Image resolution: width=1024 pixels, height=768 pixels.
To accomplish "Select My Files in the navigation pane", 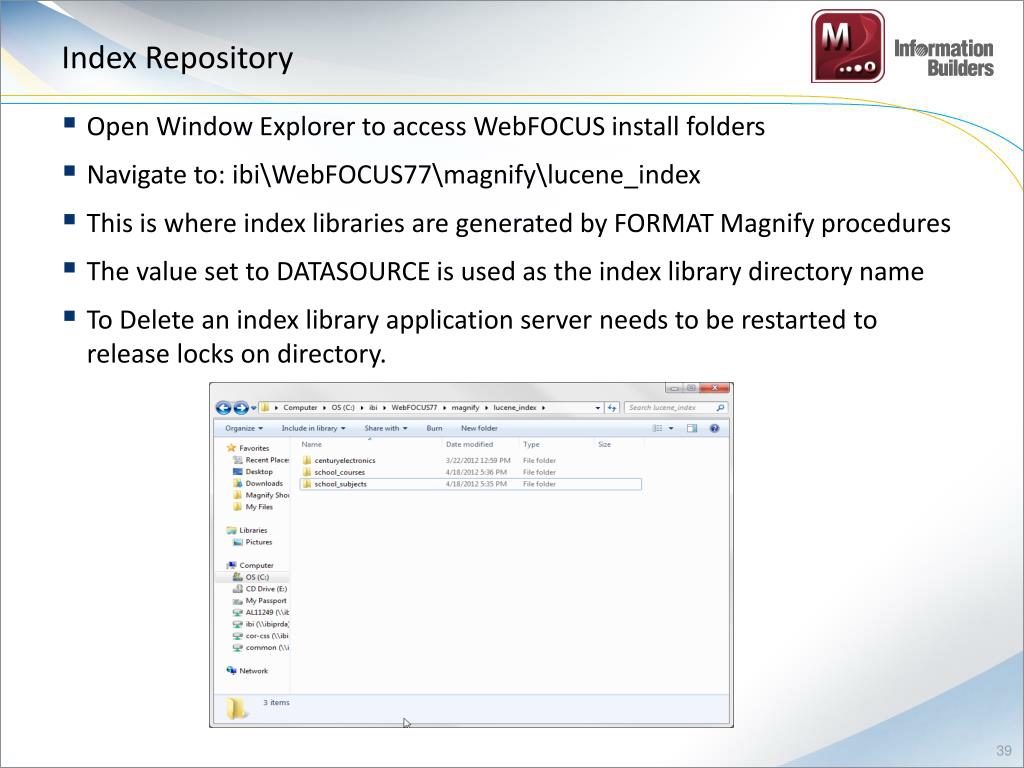I will (x=259, y=507).
